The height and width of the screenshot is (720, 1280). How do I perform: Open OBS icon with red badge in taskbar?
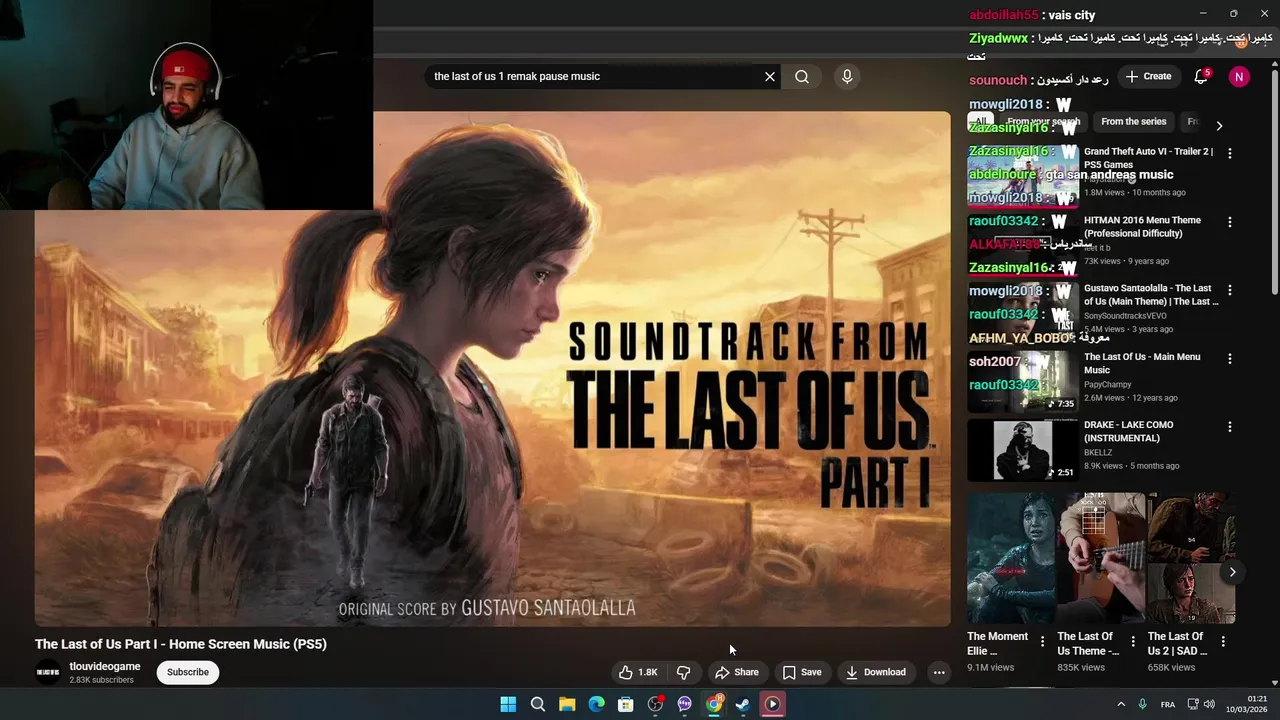tap(656, 704)
